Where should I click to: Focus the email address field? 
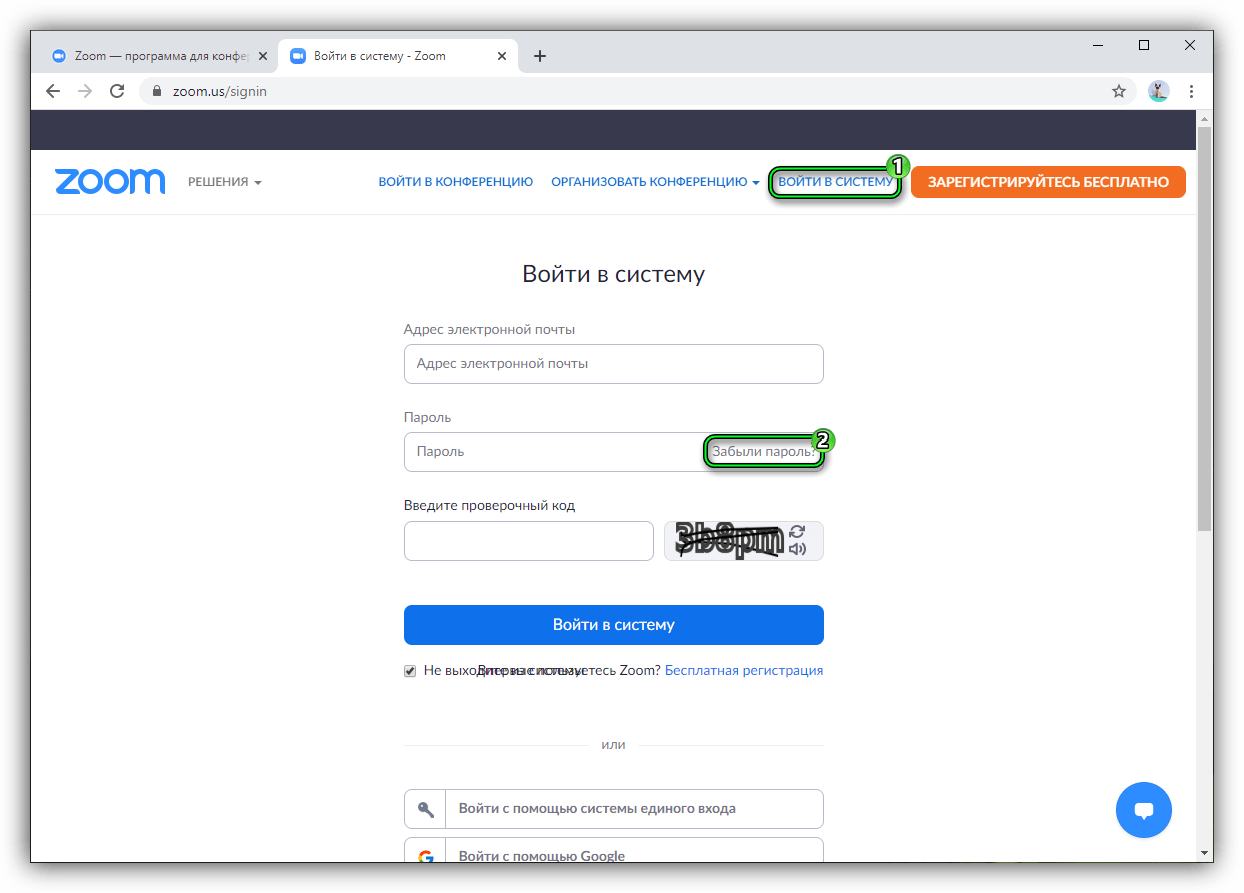(x=614, y=364)
